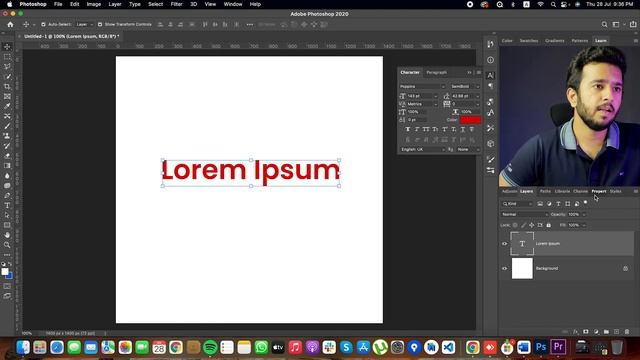This screenshot has width=640, height=360.
Task: Open the 3D panel cube icon
Action: [x=491, y=144]
